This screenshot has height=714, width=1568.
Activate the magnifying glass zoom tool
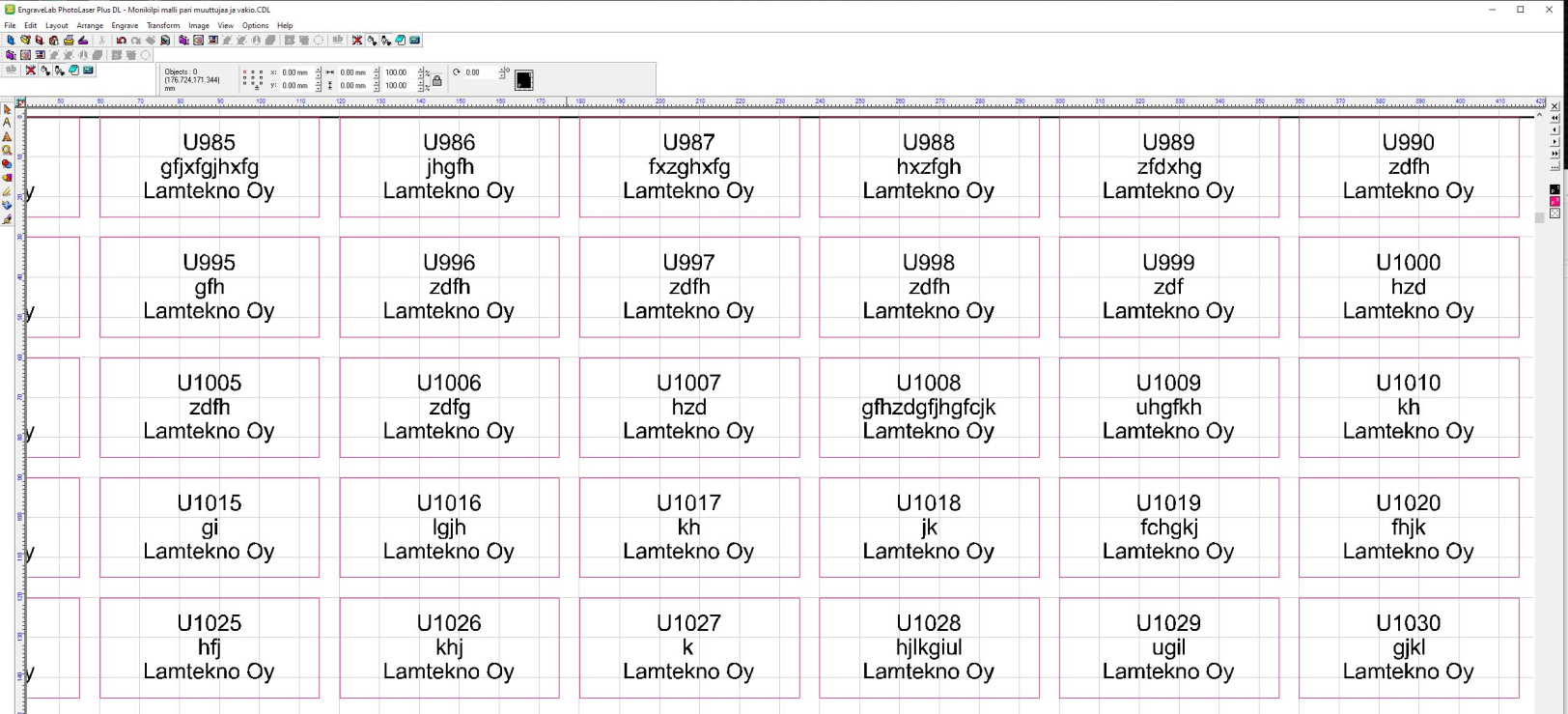pyautogui.click(x=8, y=151)
